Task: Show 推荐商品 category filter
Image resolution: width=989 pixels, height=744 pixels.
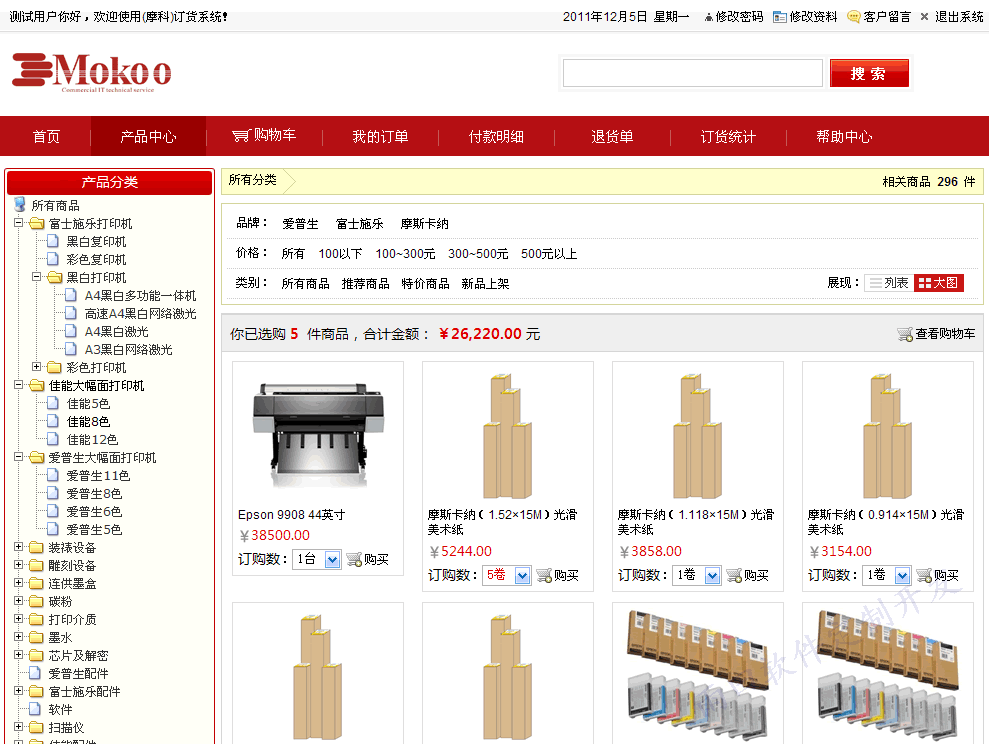Action: click(366, 284)
